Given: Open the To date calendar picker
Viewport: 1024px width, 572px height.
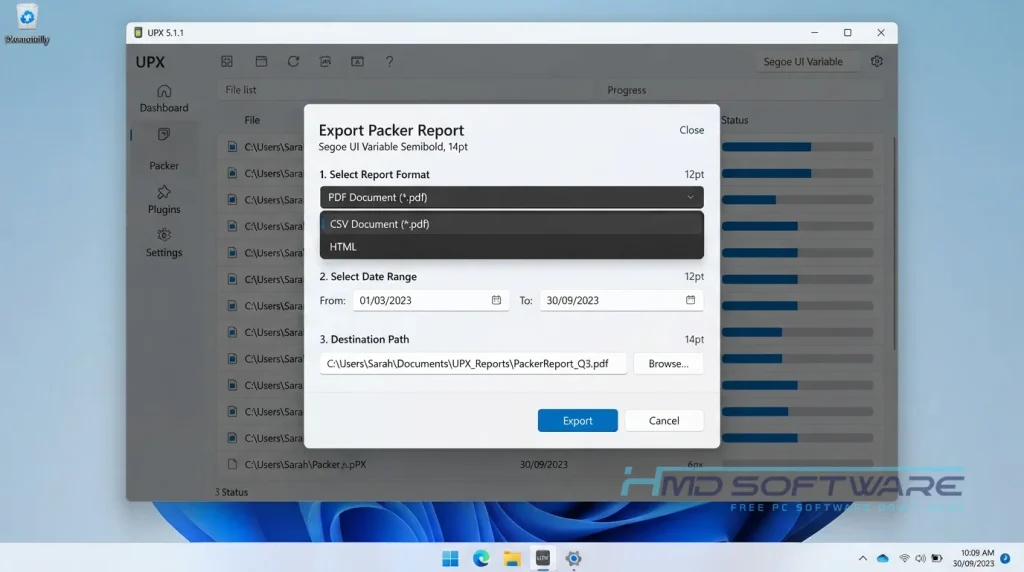Looking at the screenshot, I should pos(690,300).
